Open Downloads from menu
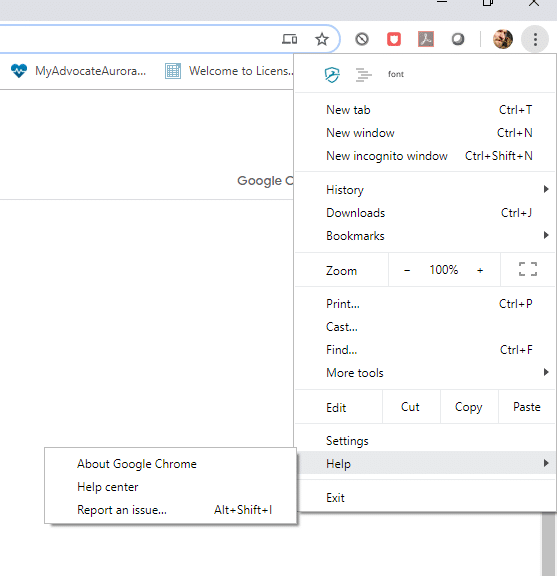 pos(425,213)
